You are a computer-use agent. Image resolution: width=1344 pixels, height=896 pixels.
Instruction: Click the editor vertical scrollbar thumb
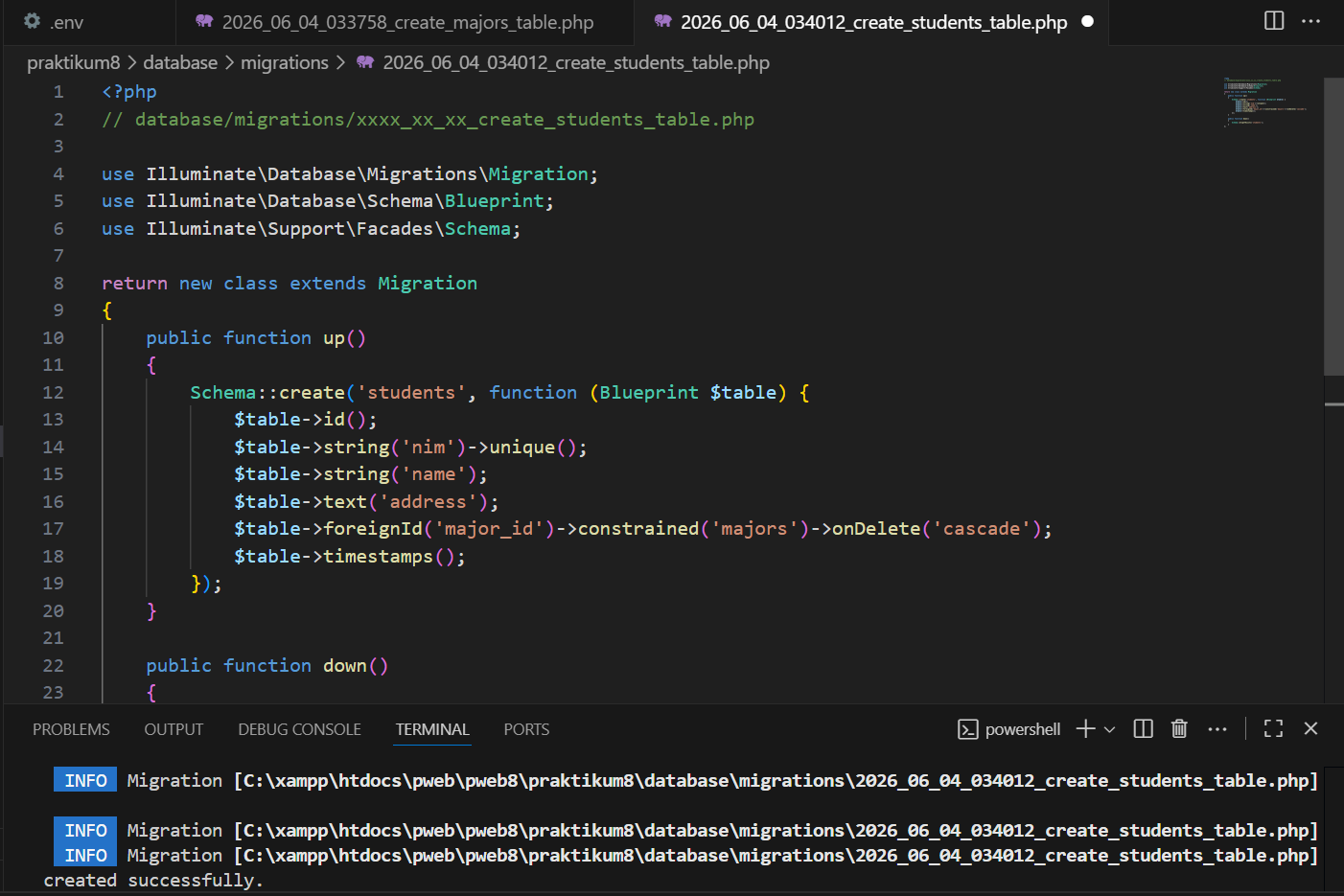[x=1333, y=226]
